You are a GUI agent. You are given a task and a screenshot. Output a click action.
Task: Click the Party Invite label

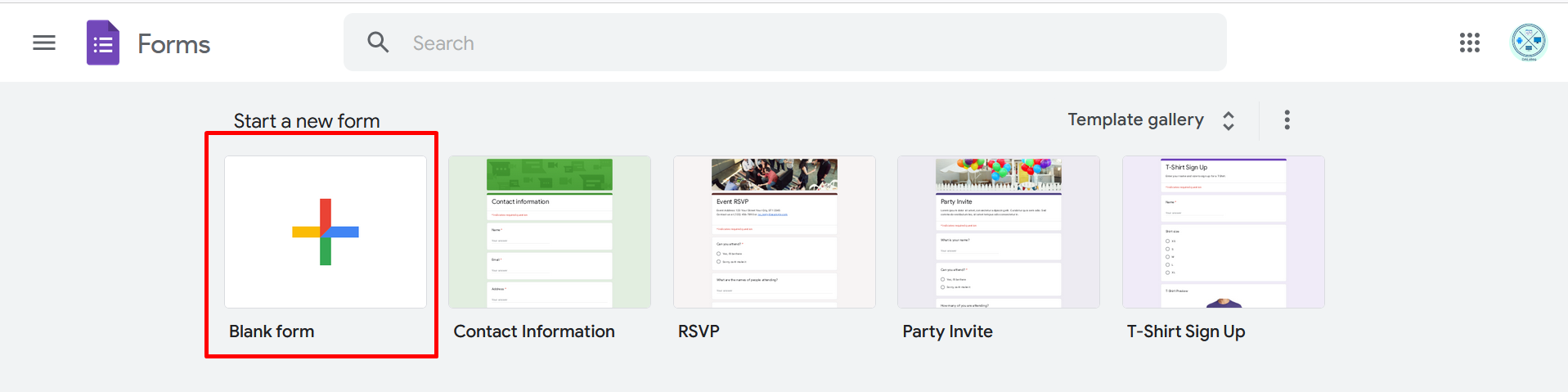[x=947, y=331]
